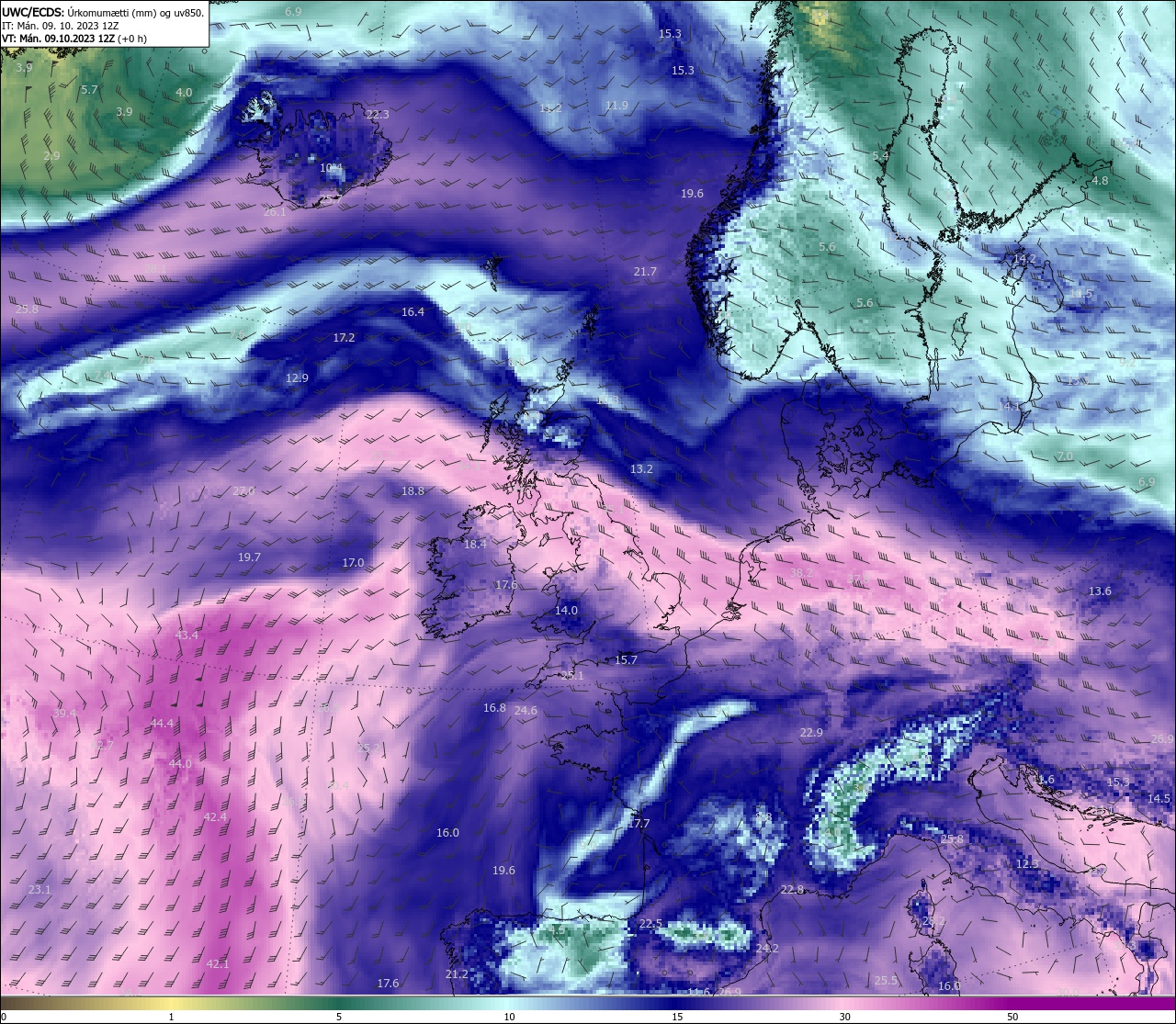This screenshot has height=1024, width=1176.
Task: Click the color bar tick label 15
Action: [677, 1017]
